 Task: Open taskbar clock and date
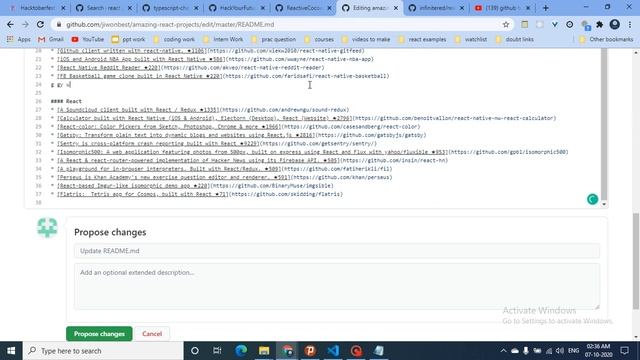pyautogui.click(x=598, y=351)
